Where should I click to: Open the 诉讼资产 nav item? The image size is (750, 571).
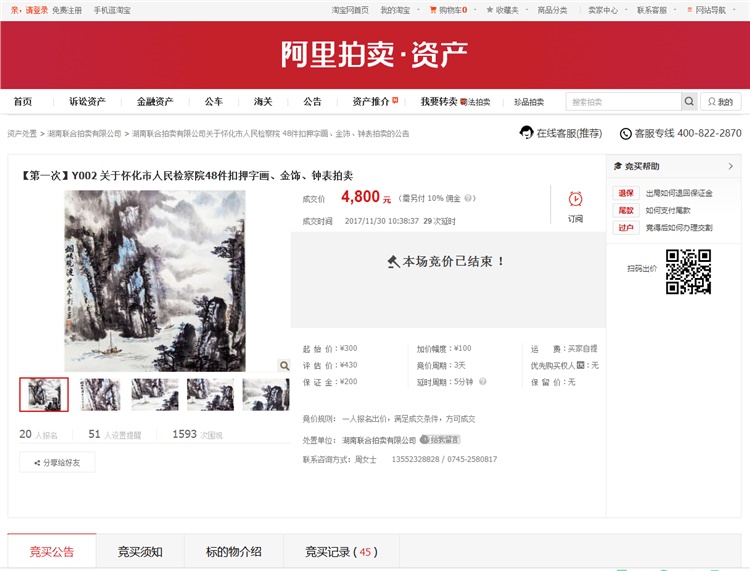pyautogui.click(x=87, y=101)
